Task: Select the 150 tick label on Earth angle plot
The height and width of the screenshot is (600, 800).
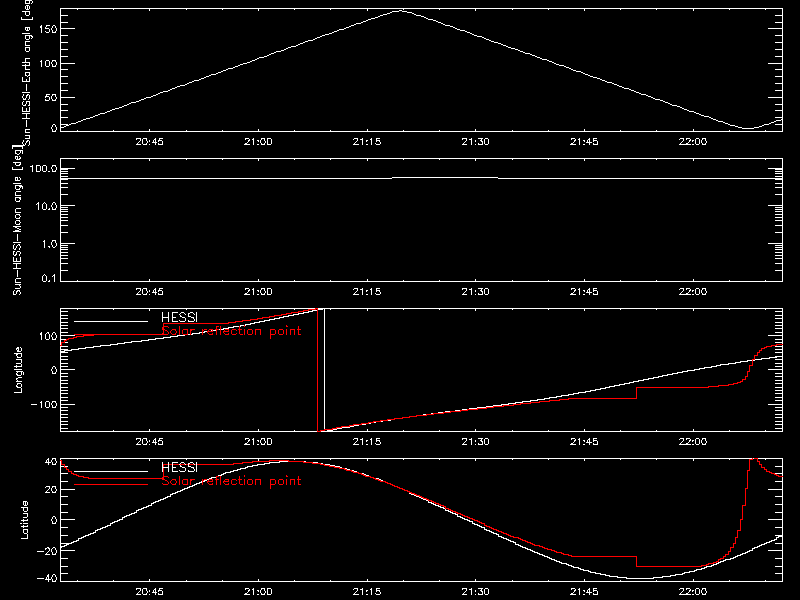Action: (47, 29)
